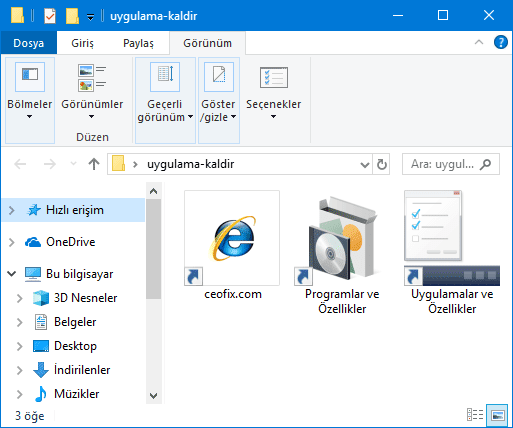
Task: Expand the Desktop node
Action: (x=20, y=346)
